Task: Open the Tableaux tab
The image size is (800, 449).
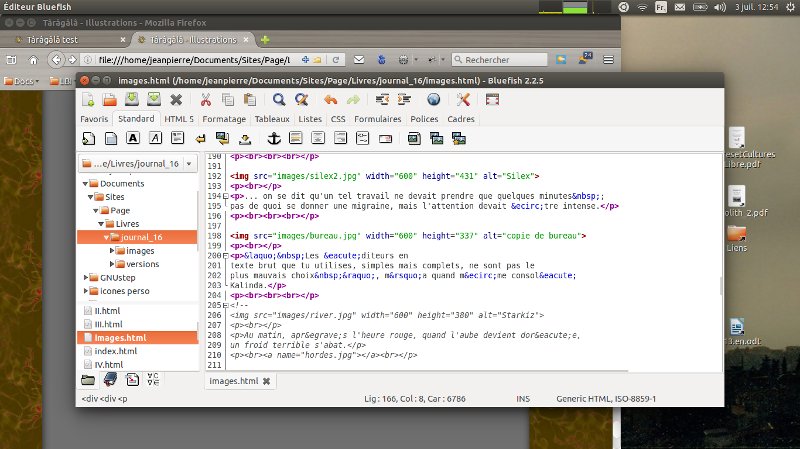Action: 272,119
